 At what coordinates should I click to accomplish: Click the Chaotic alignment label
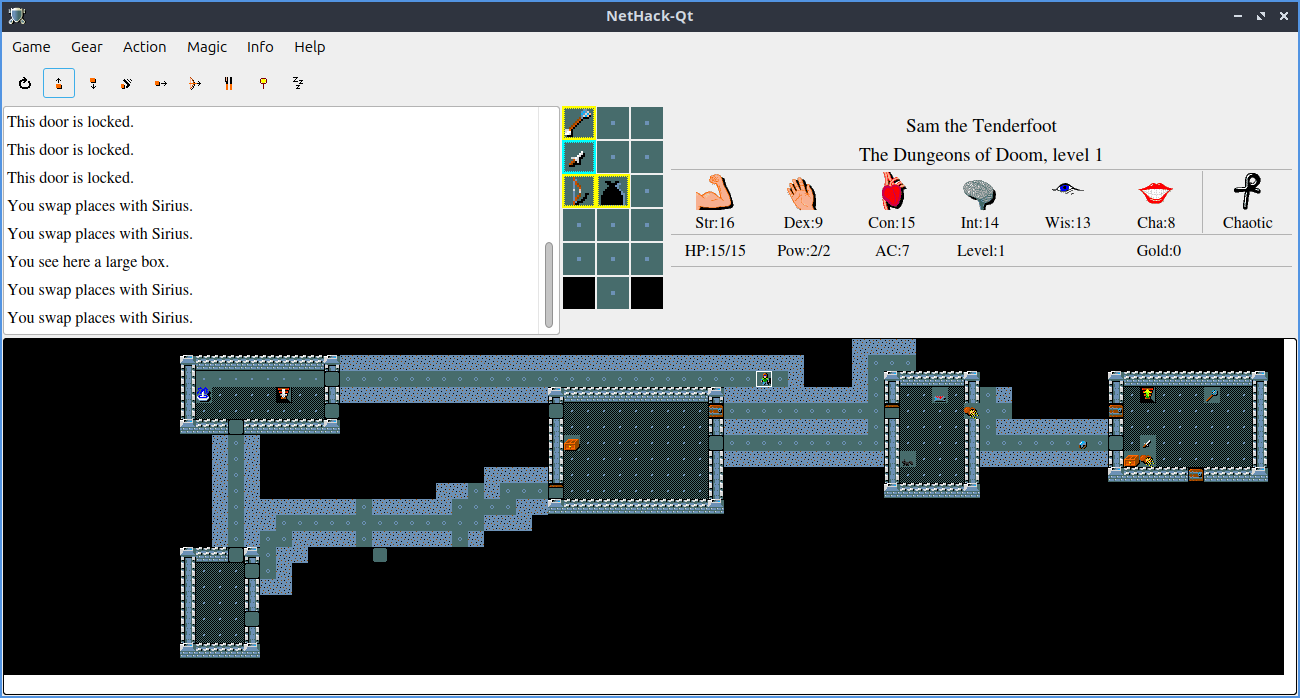click(x=1248, y=223)
